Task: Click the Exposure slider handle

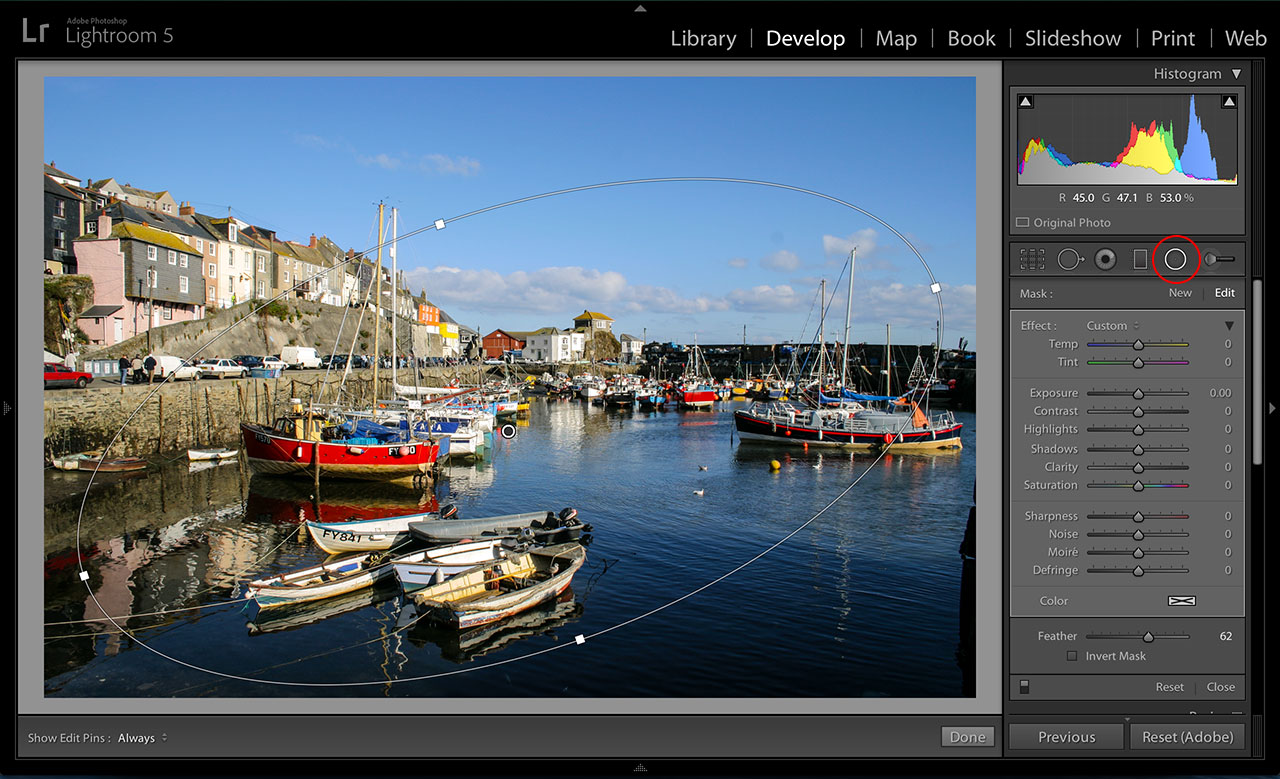Action: [x=1138, y=393]
